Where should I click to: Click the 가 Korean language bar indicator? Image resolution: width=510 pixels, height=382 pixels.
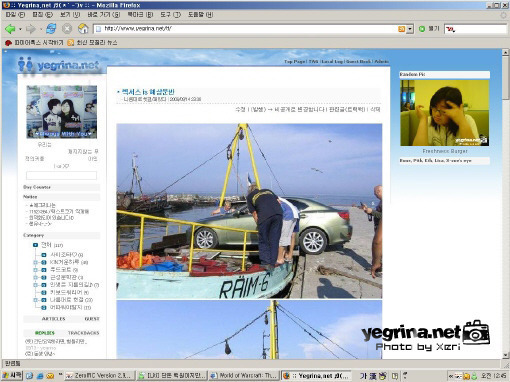pos(363,376)
